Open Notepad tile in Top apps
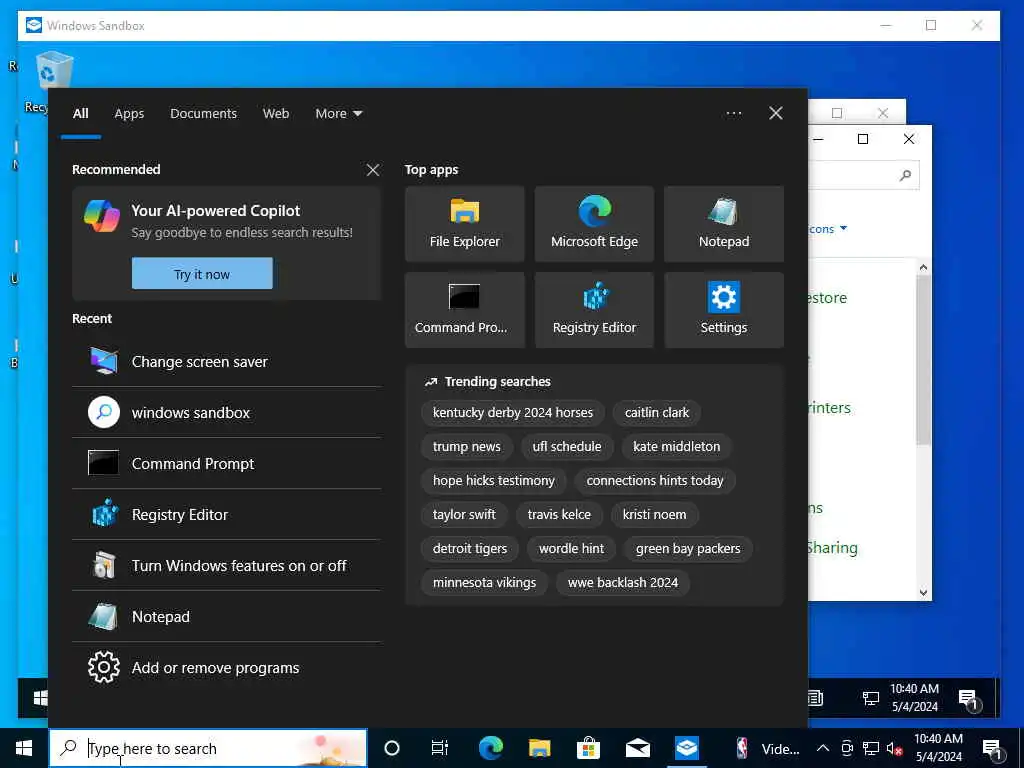Screen dimensions: 1024x768 tap(724, 224)
